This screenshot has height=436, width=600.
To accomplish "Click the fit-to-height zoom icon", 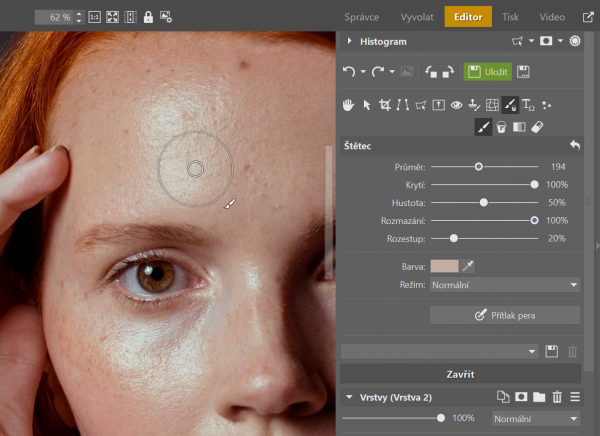I will [130, 17].
